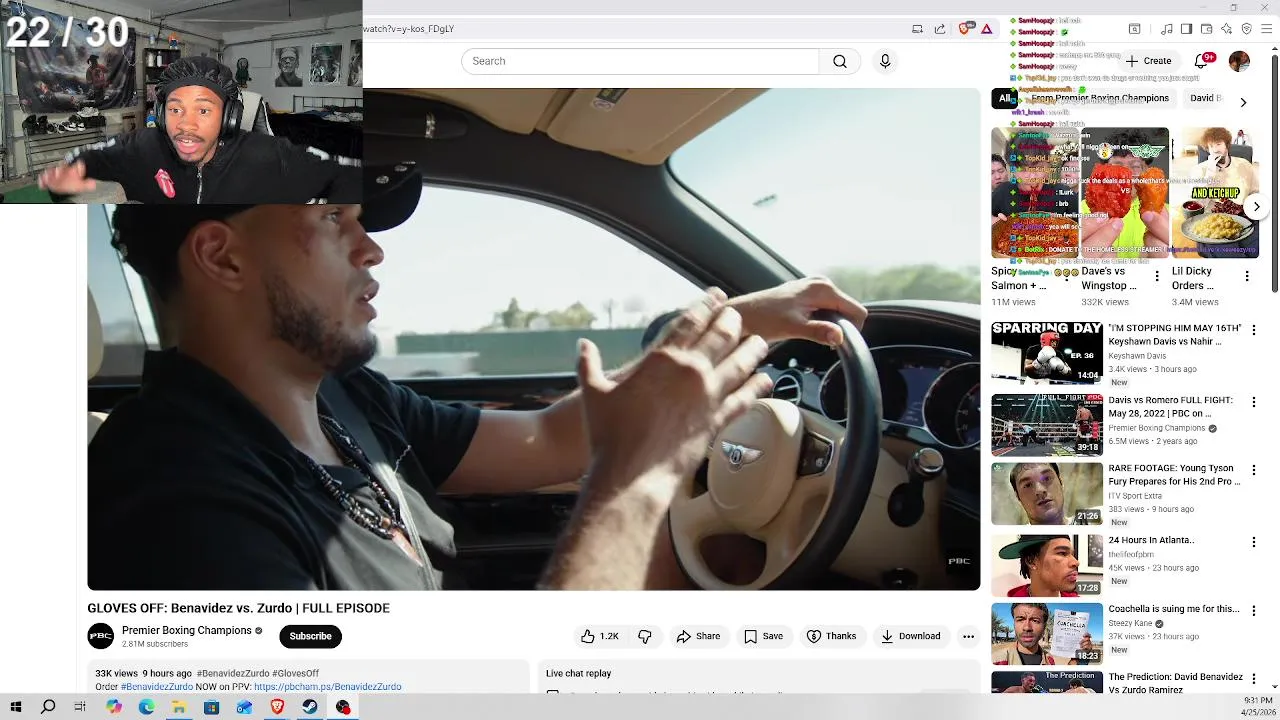The image size is (1280, 720).
Task: Dislike the video
Action: [x=645, y=636]
